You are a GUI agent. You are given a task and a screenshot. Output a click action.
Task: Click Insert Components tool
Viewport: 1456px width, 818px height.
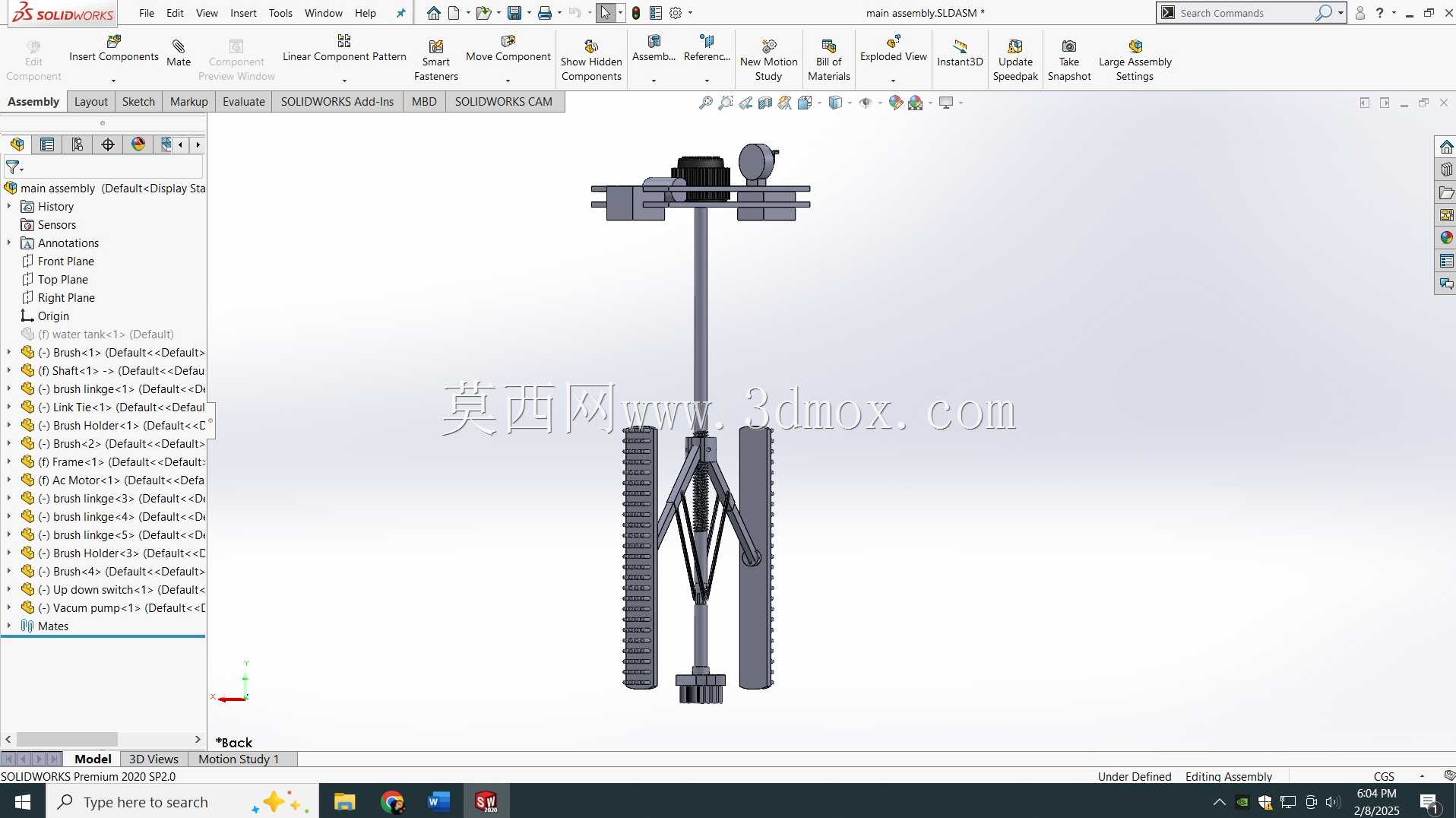114,49
